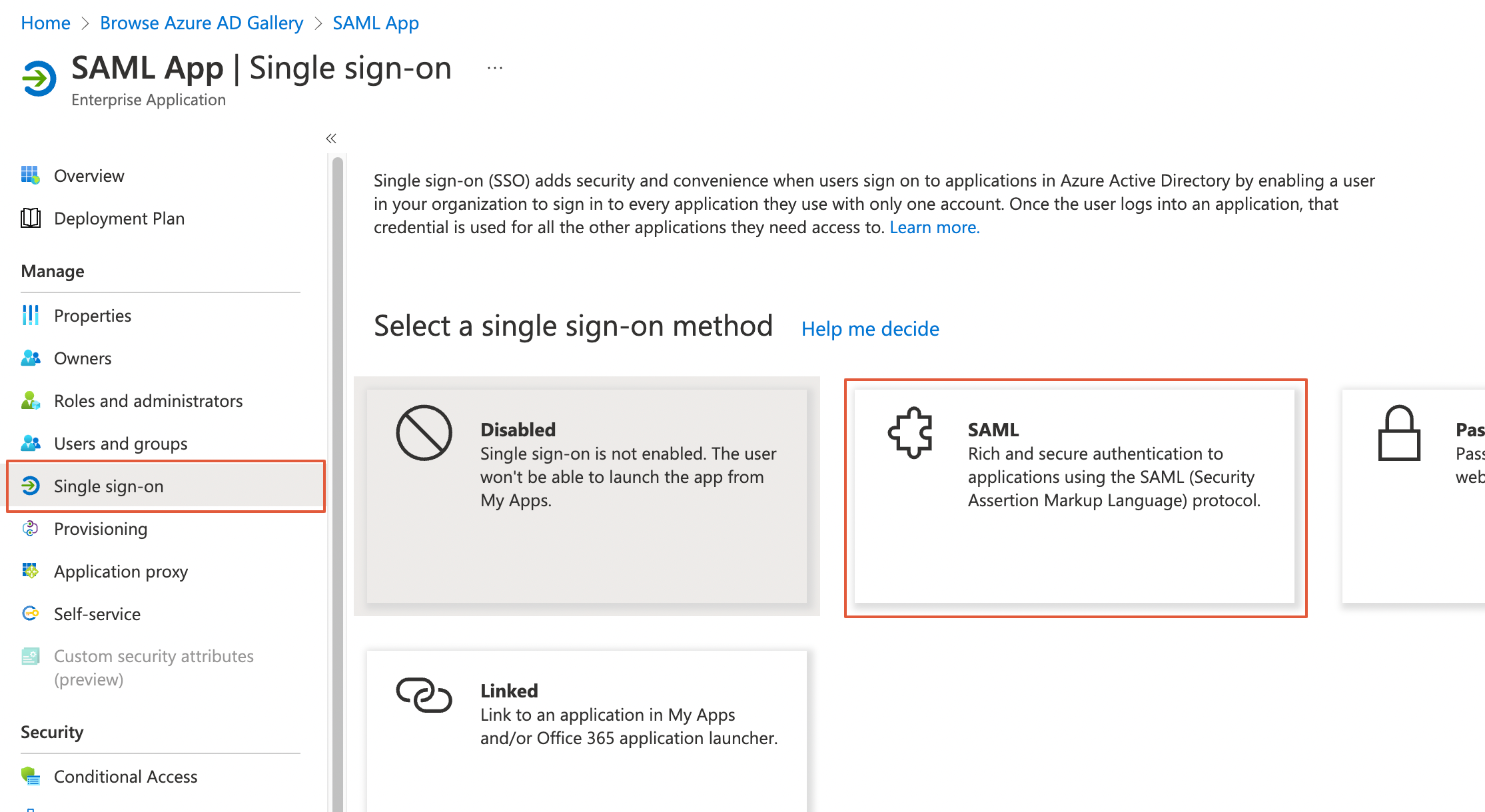
Task: Click the Owners people icon
Action: tap(31, 358)
